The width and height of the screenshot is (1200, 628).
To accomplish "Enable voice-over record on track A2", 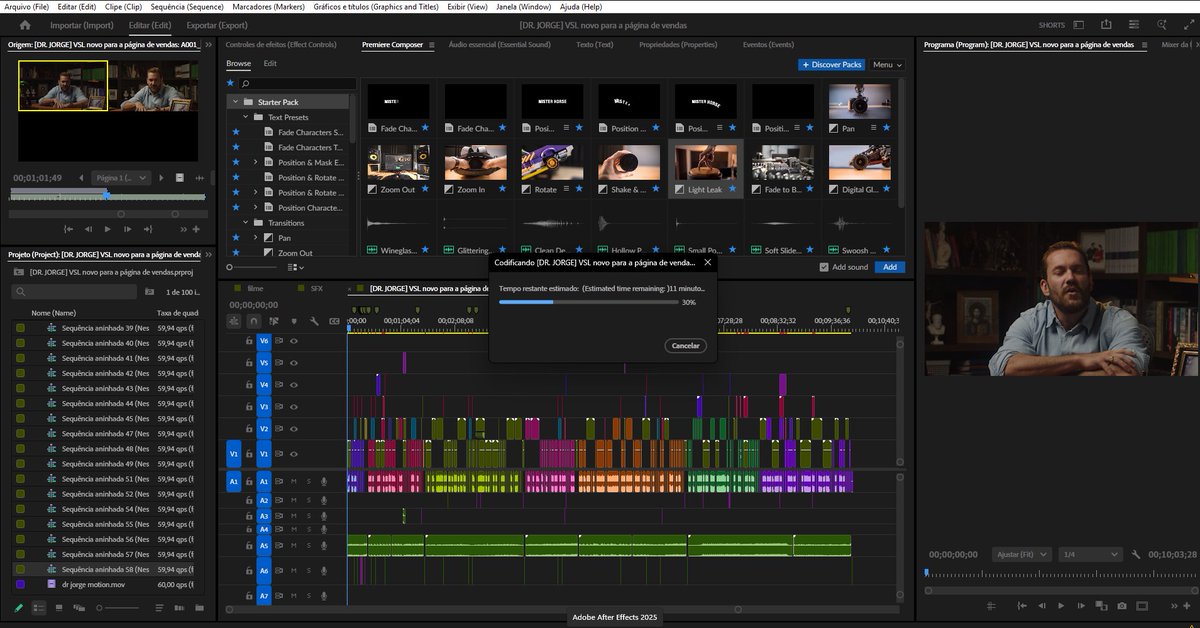I will tap(323, 500).
